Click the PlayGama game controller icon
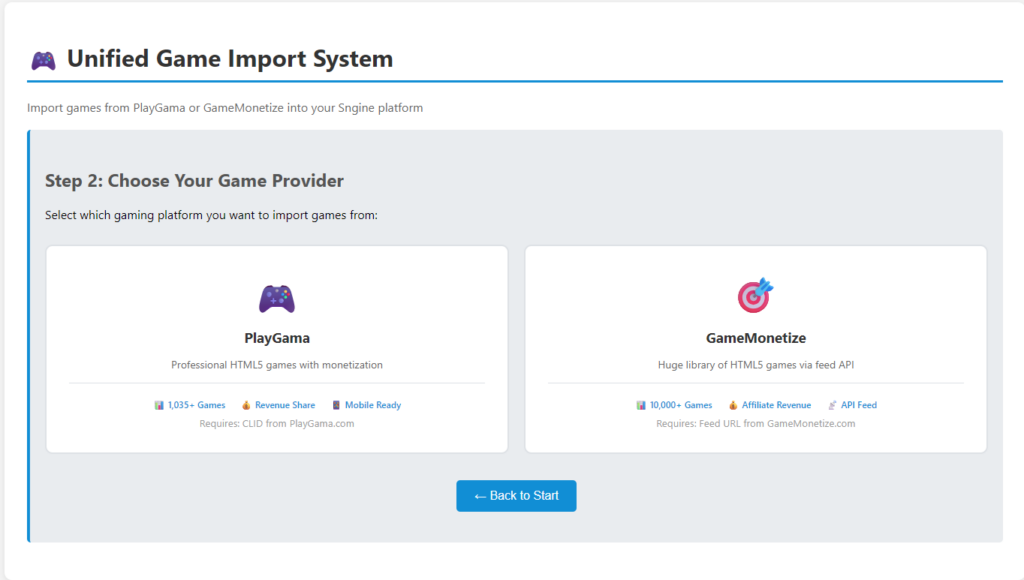The height and width of the screenshot is (580, 1024). click(x=276, y=298)
